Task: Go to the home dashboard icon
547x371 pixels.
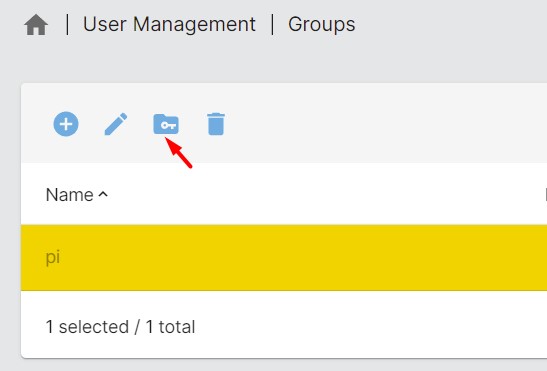Action: [x=36, y=25]
